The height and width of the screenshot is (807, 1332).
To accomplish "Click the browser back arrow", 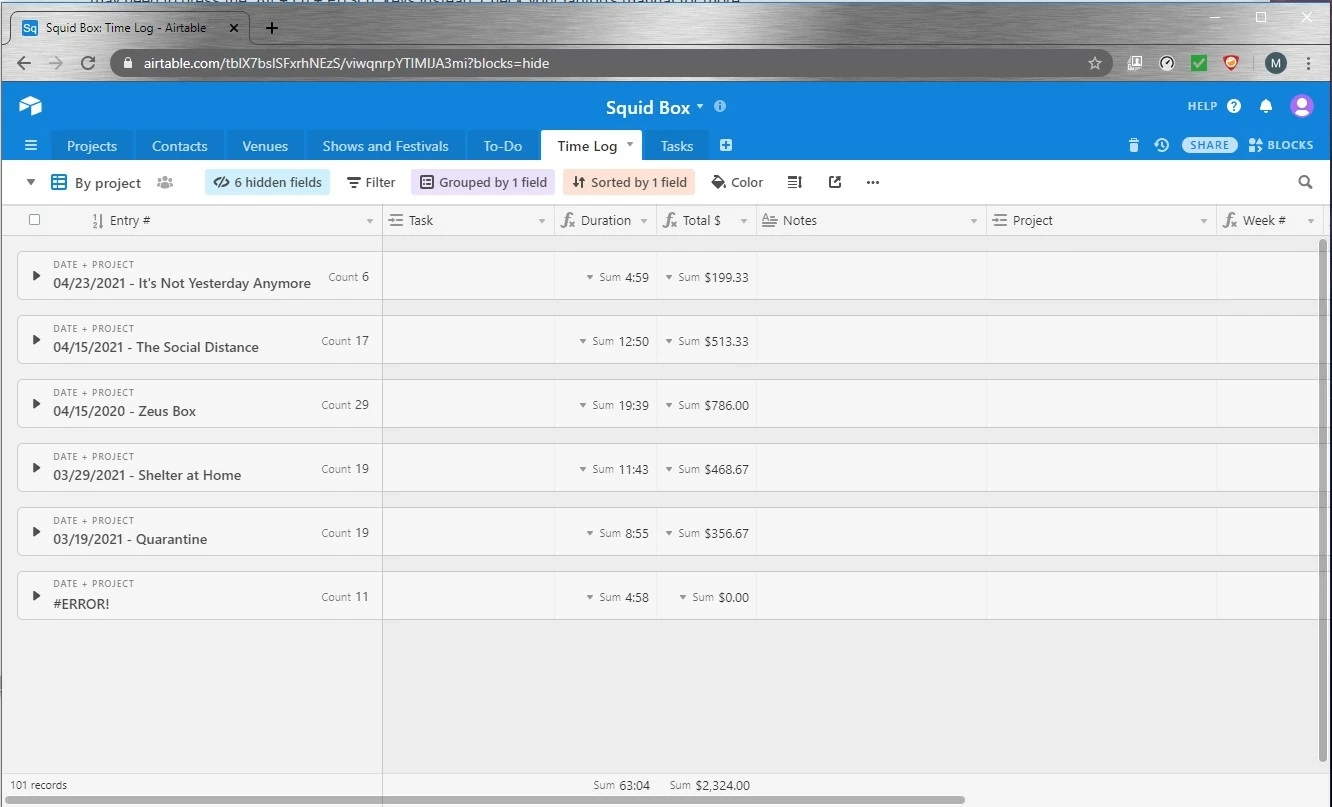I will [x=24, y=63].
